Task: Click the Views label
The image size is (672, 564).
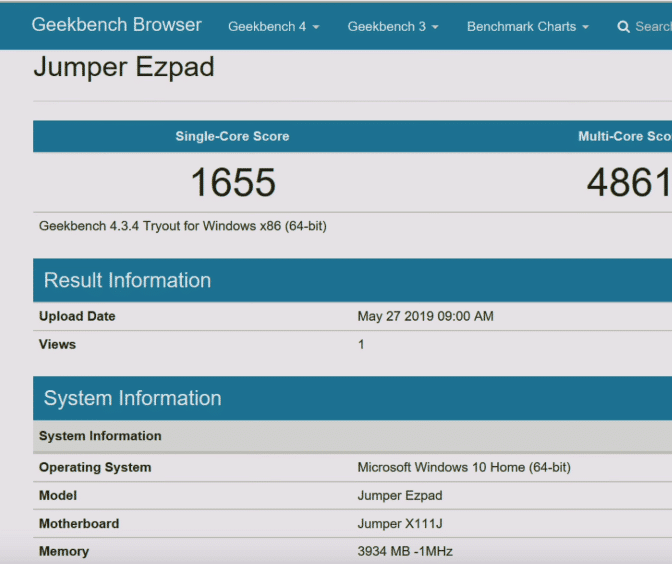Action: pyautogui.click(x=57, y=345)
